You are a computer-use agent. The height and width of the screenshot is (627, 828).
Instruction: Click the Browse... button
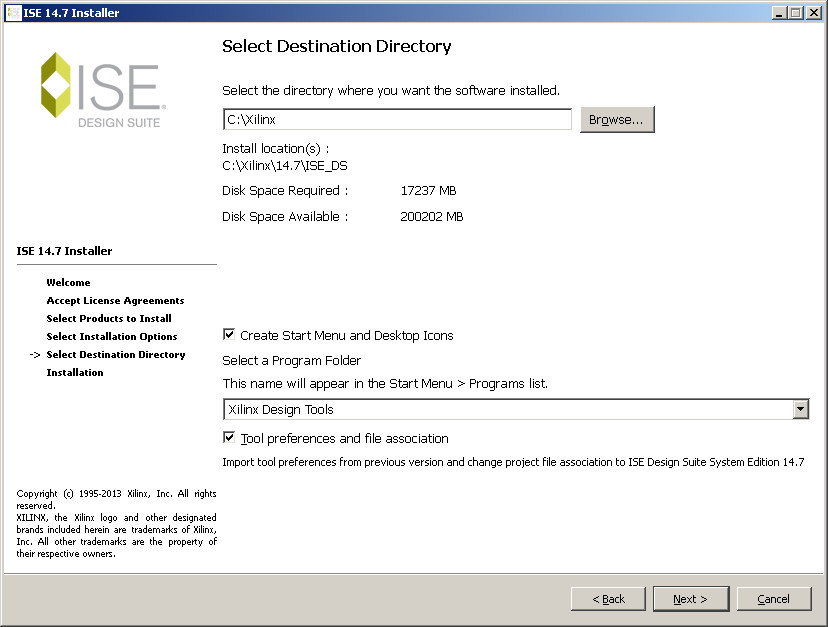coord(617,119)
